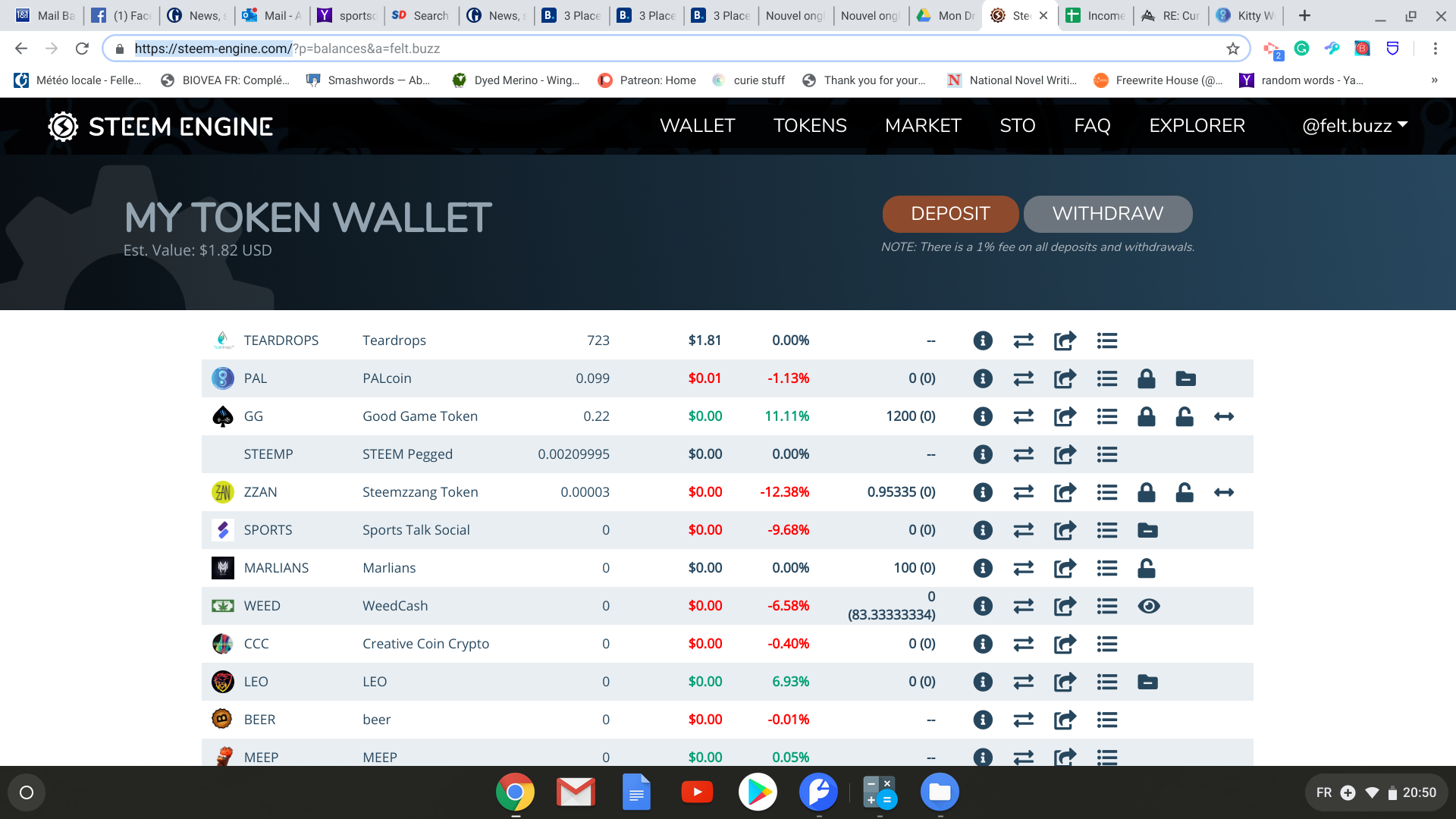The image size is (1456, 819).
Task: Open EXPLORER navigation item
Action: (x=1197, y=126)
